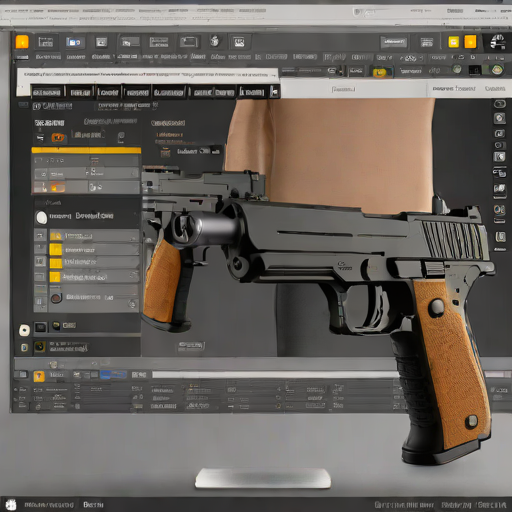Click the small arrow ending the dark tab row
This screenshot has height=512, width=512.
pos(274,91)
